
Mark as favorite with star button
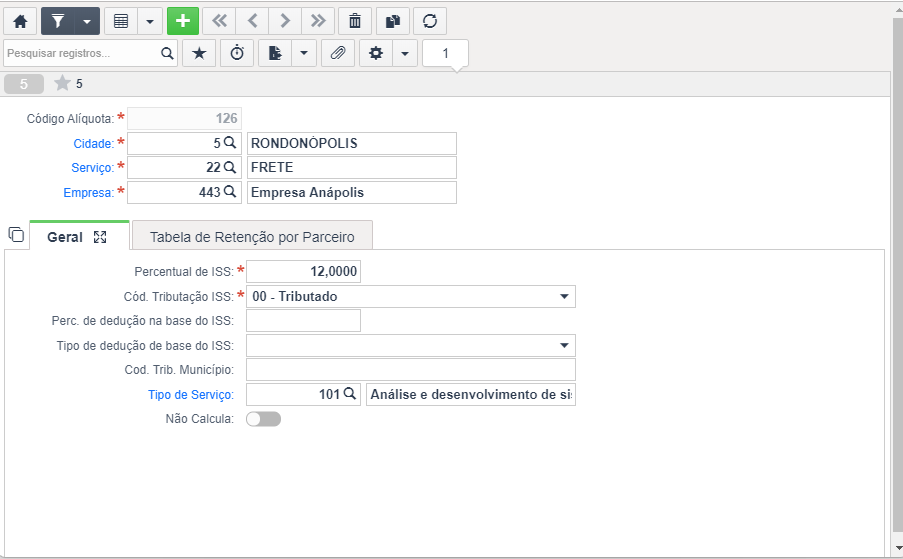(x=199, y=54)
